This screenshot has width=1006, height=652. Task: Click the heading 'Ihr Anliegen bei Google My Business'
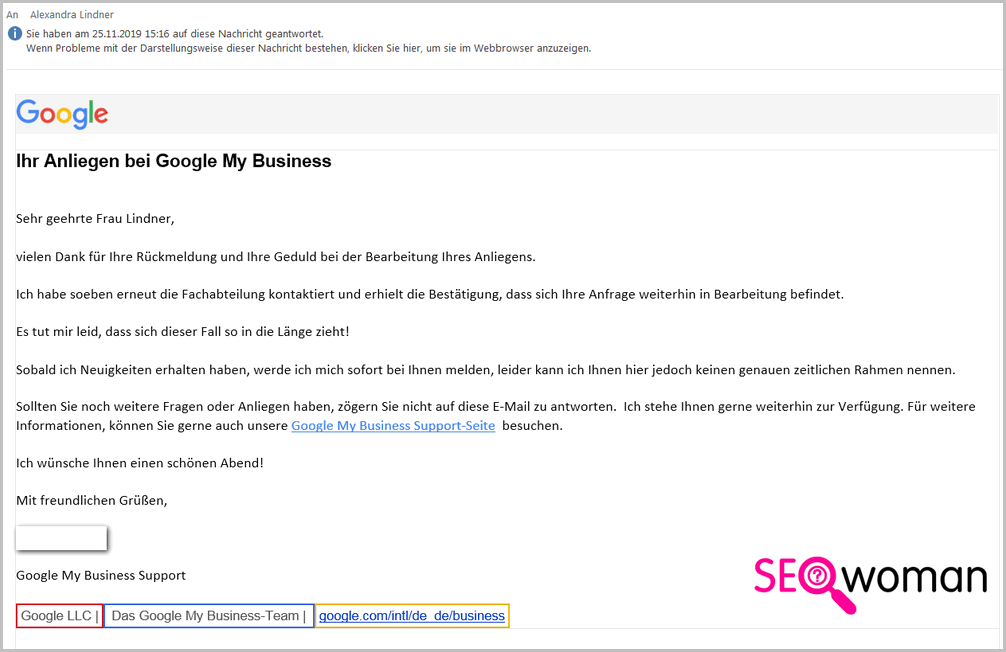174,161
